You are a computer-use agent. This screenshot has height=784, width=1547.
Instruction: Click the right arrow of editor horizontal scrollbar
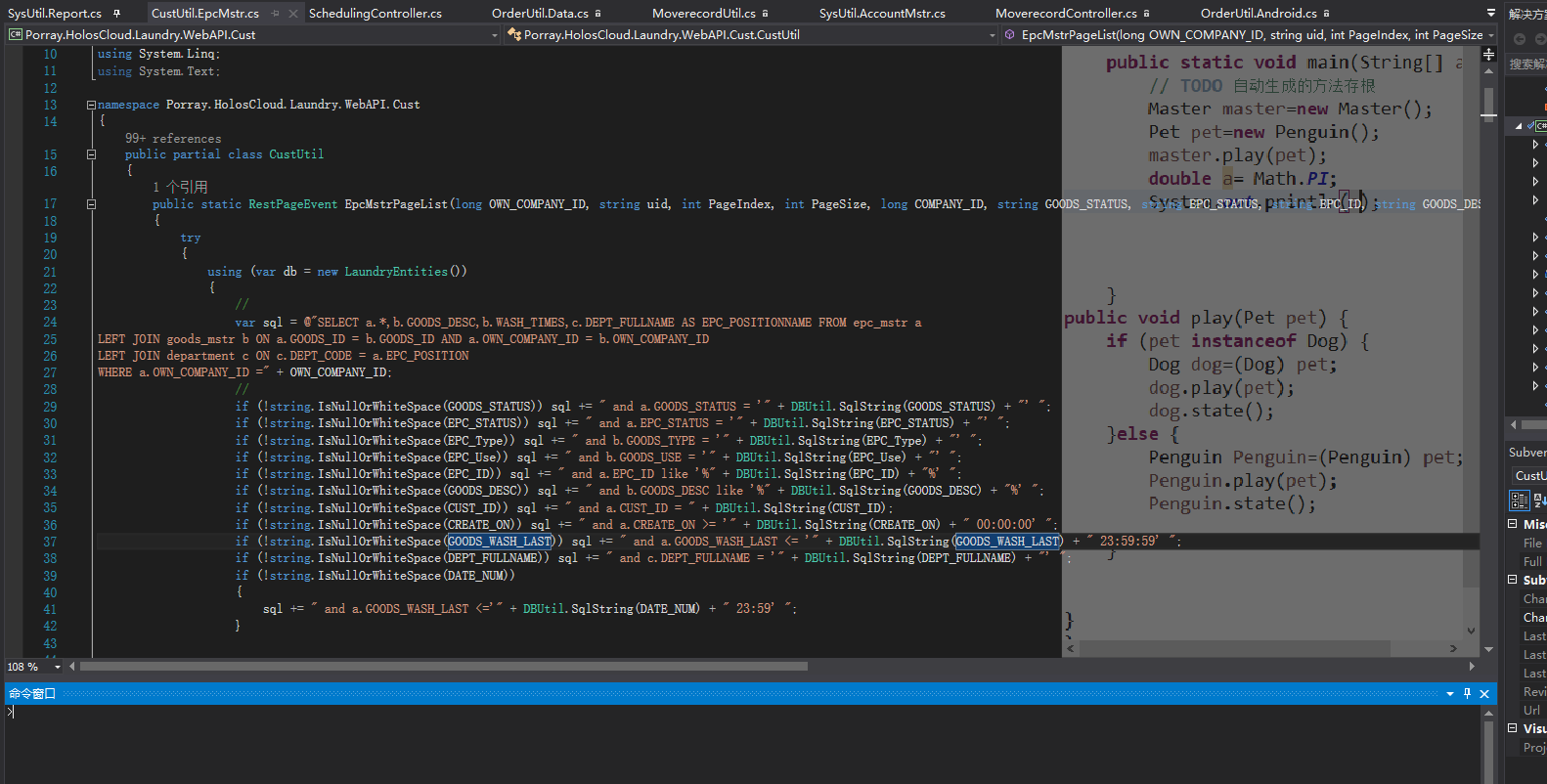[x=1473, y=667]
